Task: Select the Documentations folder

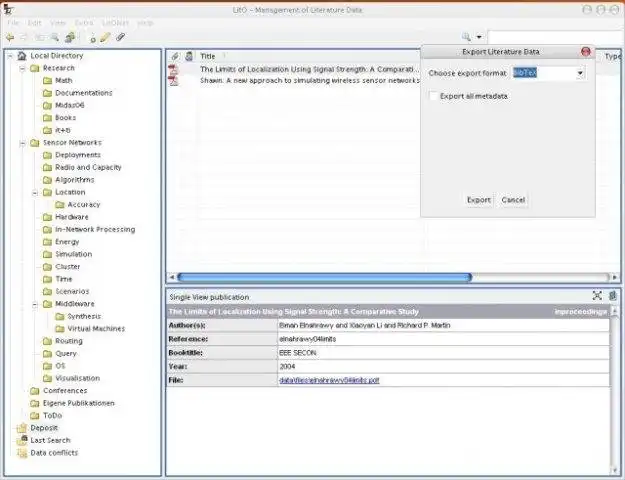Action: [84, 93]
